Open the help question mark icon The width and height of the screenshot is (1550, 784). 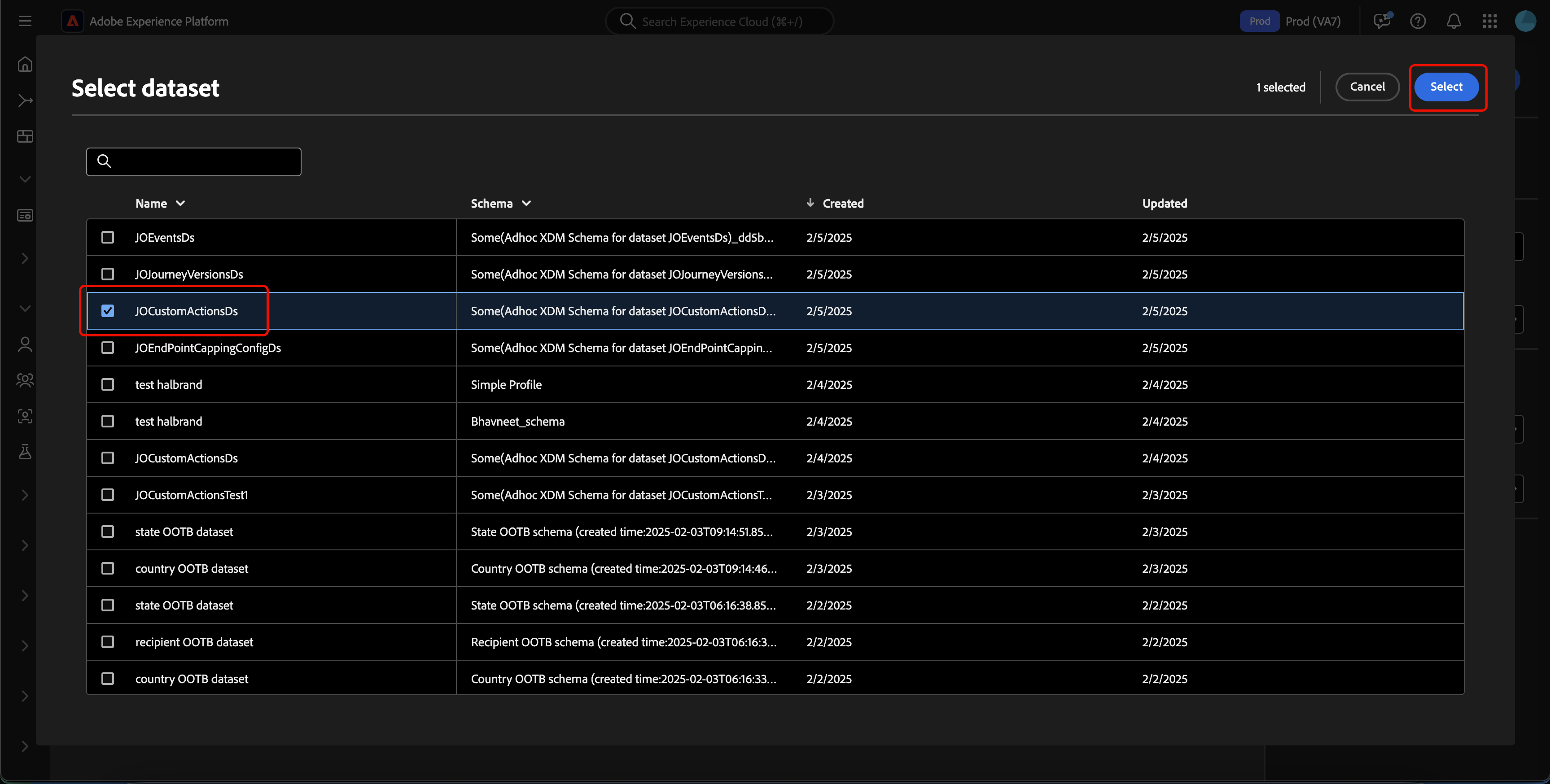point(1418,21)
